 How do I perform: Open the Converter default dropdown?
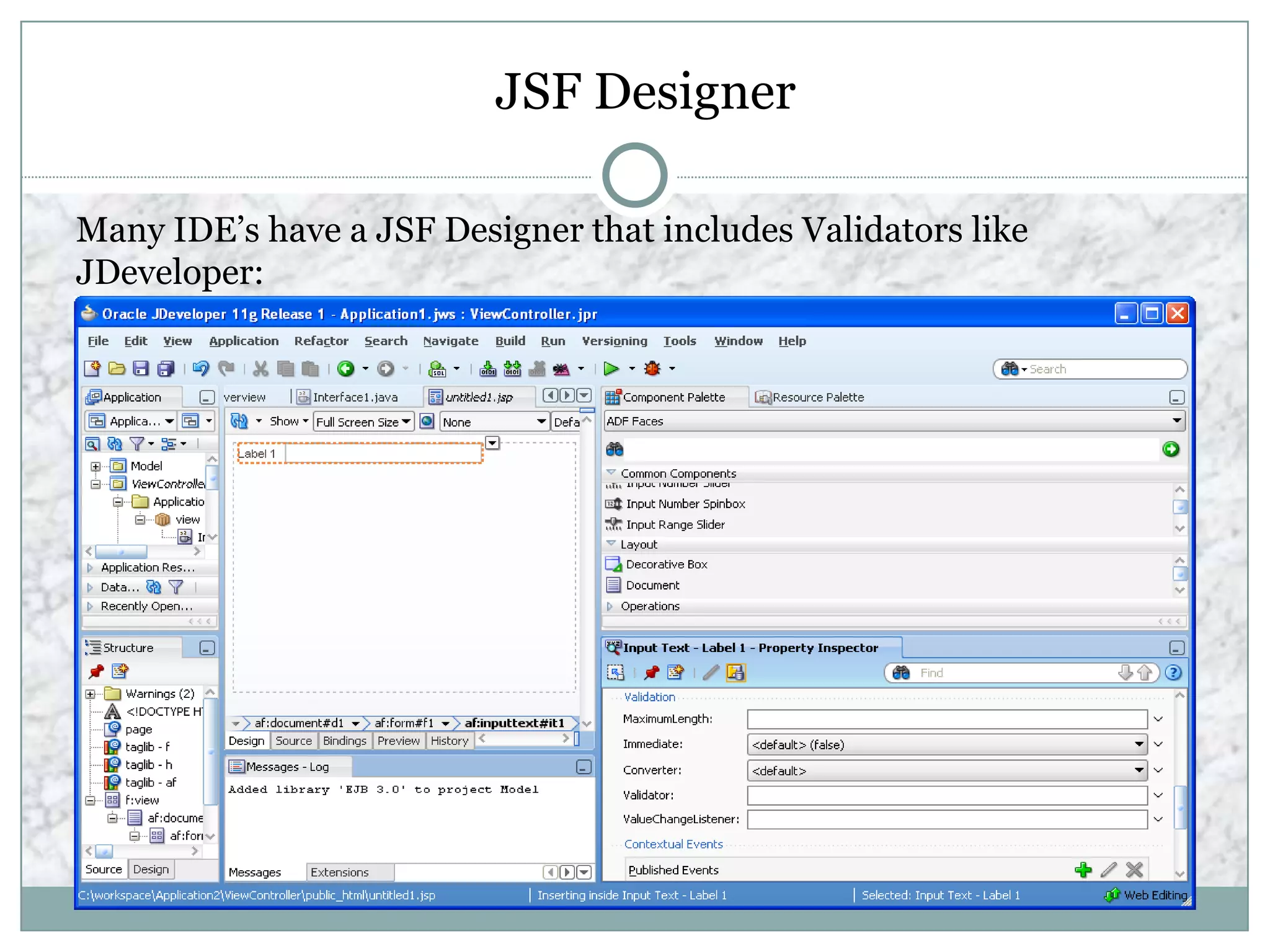point(947,770)
